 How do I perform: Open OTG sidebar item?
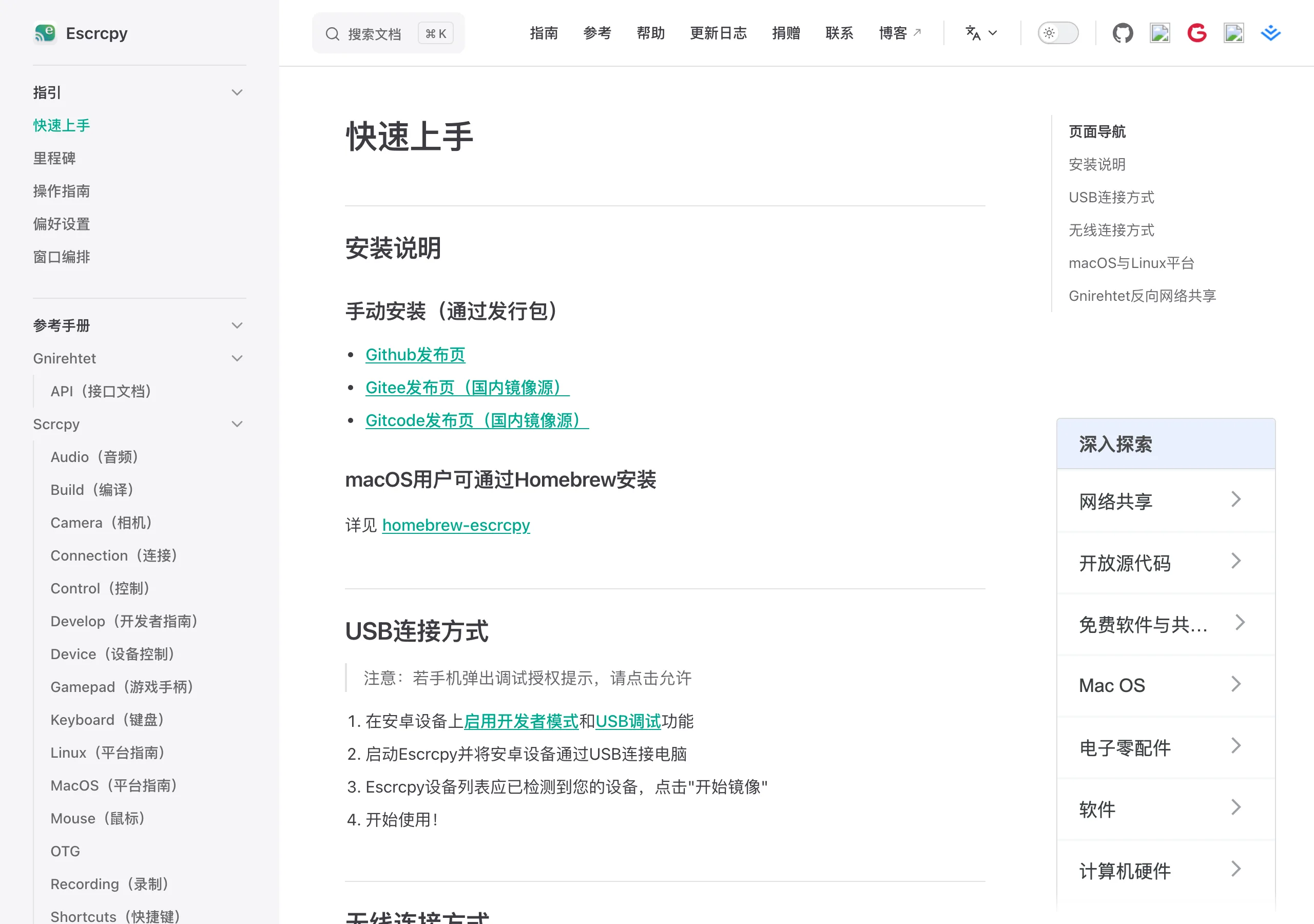[x=65, y=851]
